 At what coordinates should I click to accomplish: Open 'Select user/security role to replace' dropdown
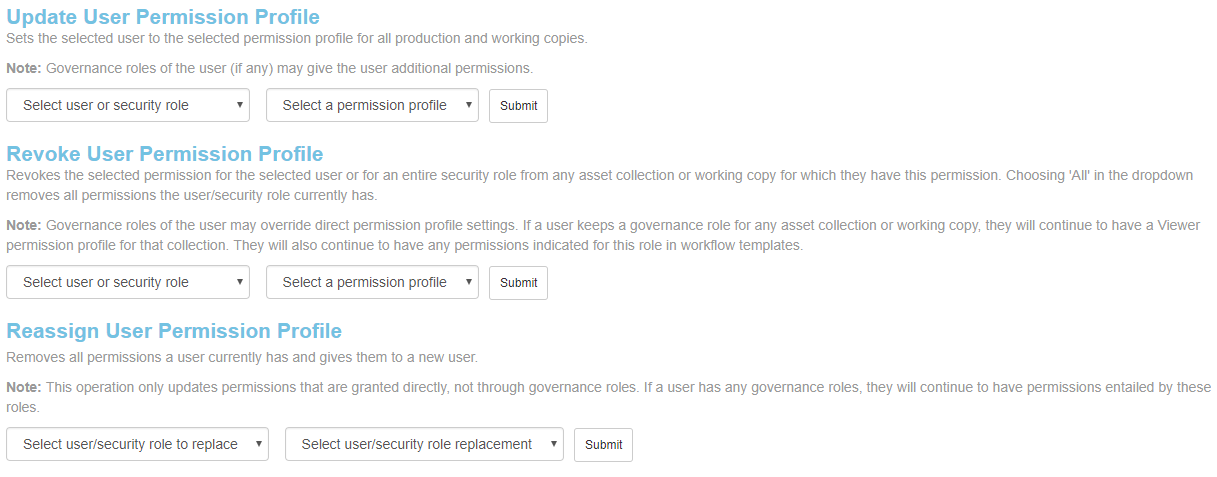(x=137, y=444)
